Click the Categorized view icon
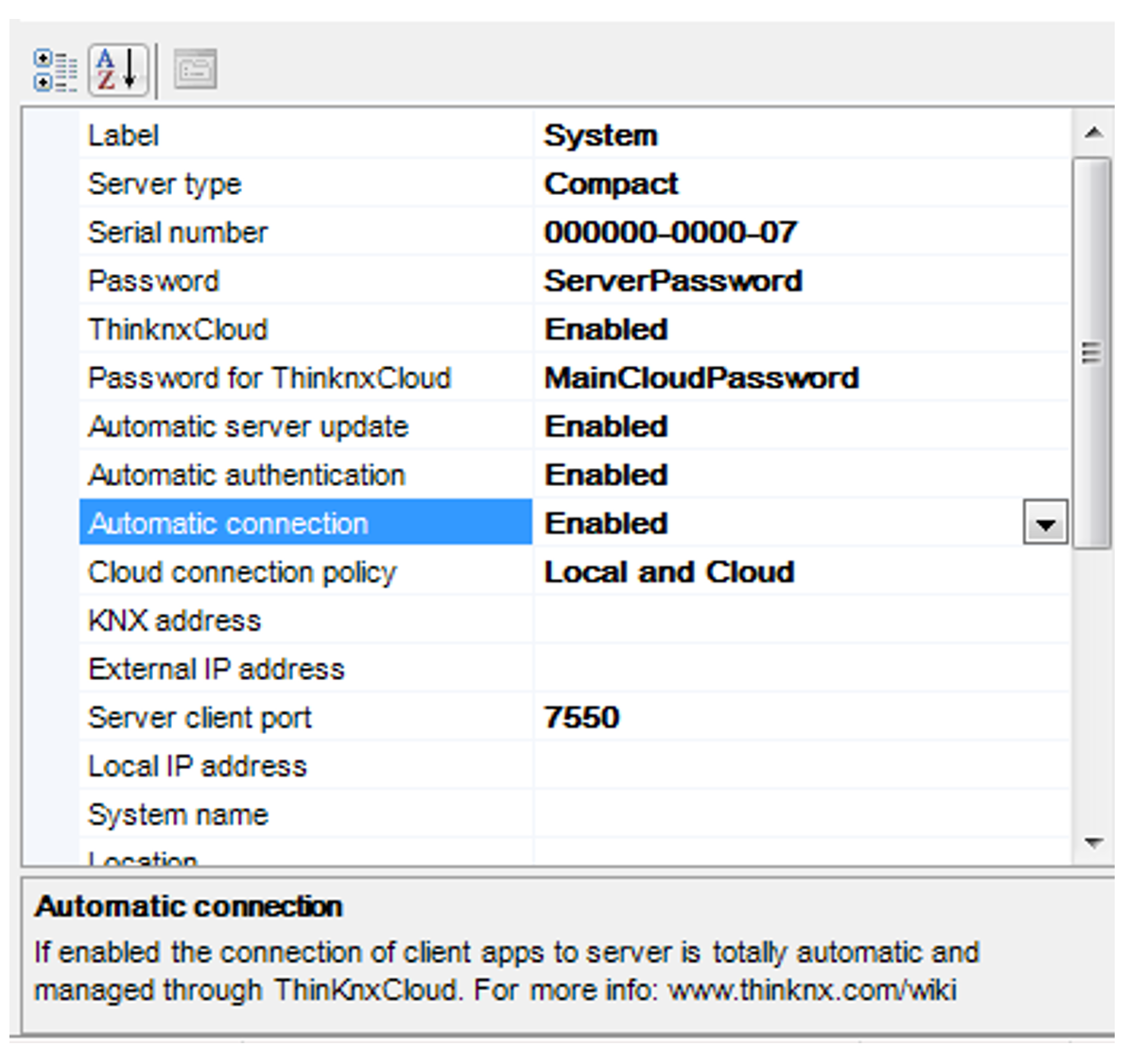The height and width of the screenshot is (1064, 1144). pos(55,70)
